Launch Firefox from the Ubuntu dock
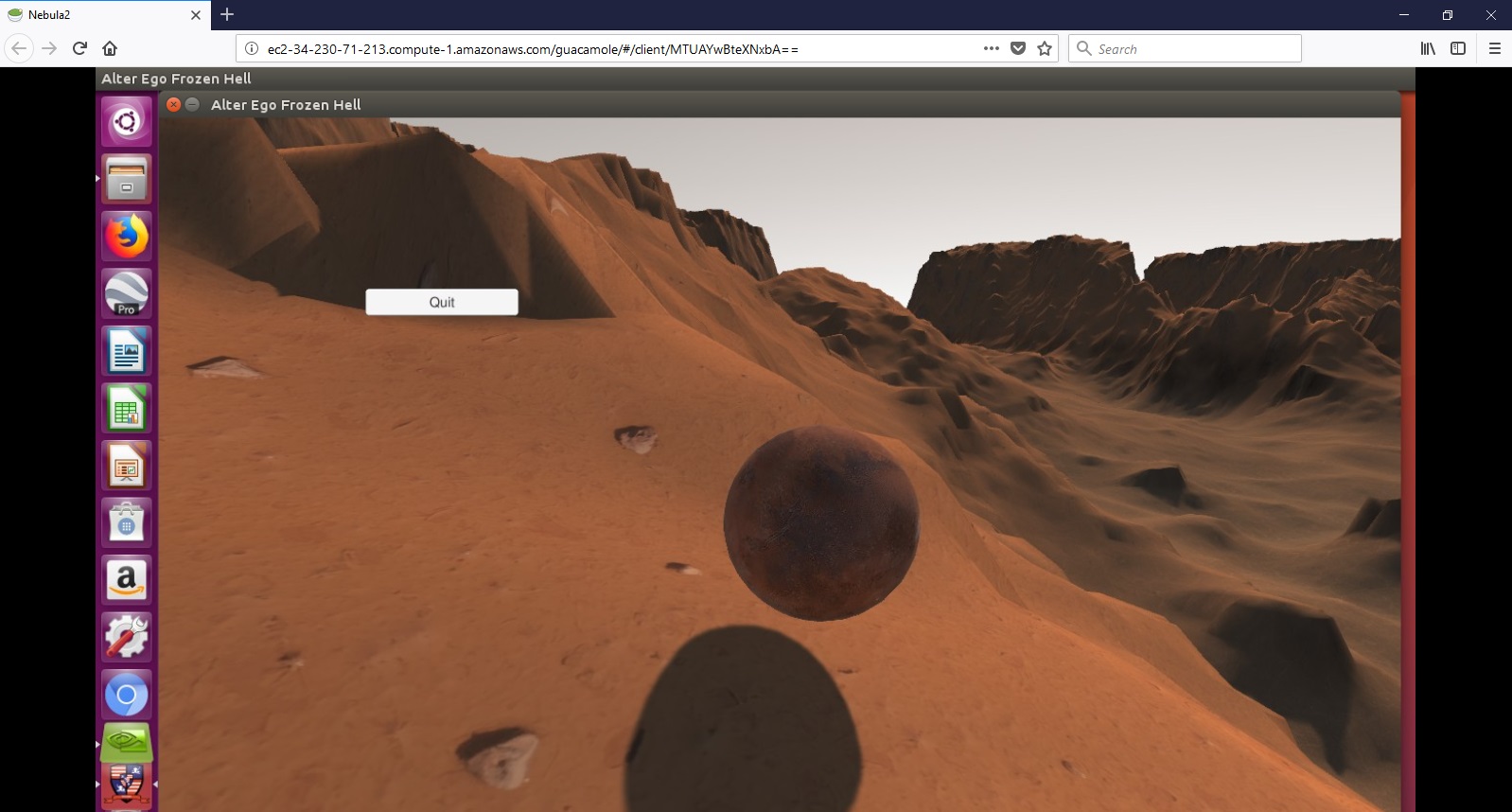 point(127,236)
